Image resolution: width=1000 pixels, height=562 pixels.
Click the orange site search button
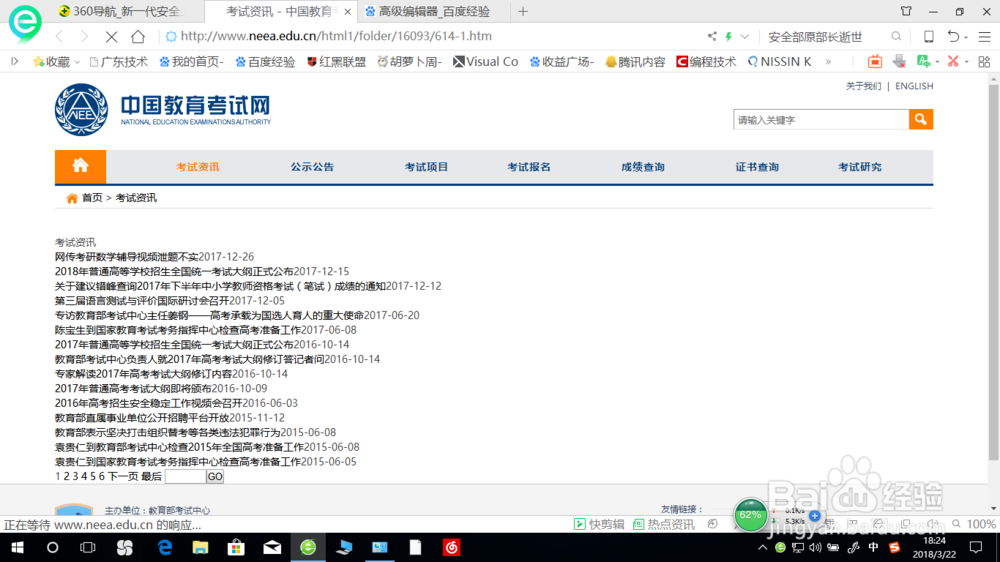tap(920, 119)
